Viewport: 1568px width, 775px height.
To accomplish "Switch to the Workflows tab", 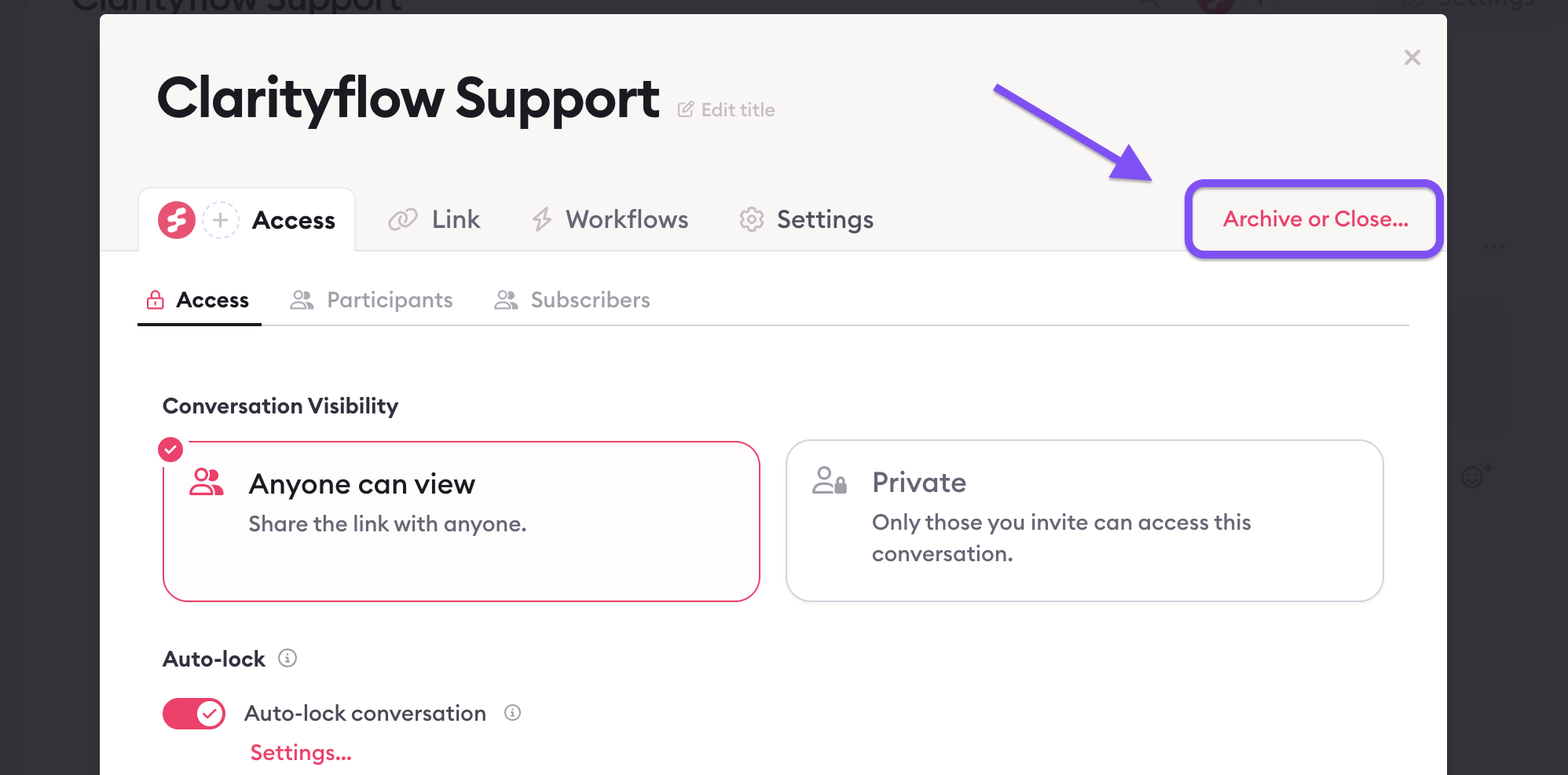I will pos(610,219).
